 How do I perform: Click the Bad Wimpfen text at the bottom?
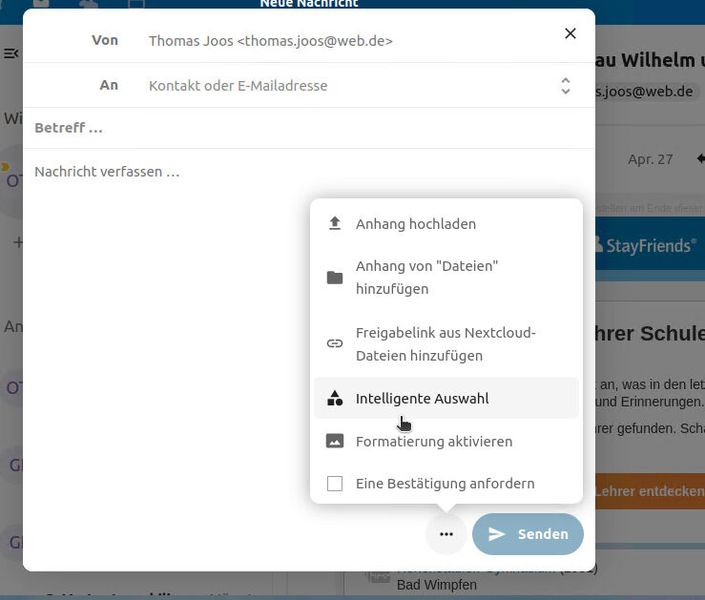click(437, 585)
